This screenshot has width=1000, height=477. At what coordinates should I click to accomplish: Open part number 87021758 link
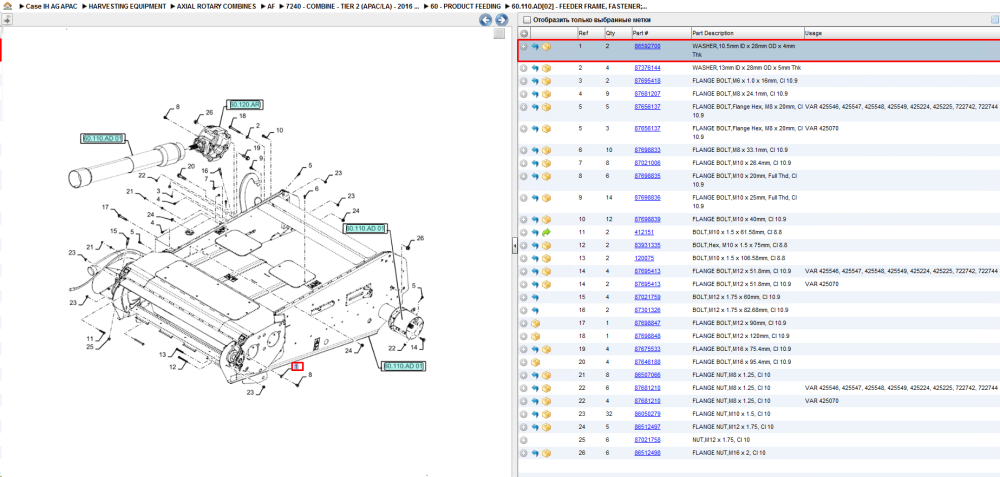click(x=647, y=440)
